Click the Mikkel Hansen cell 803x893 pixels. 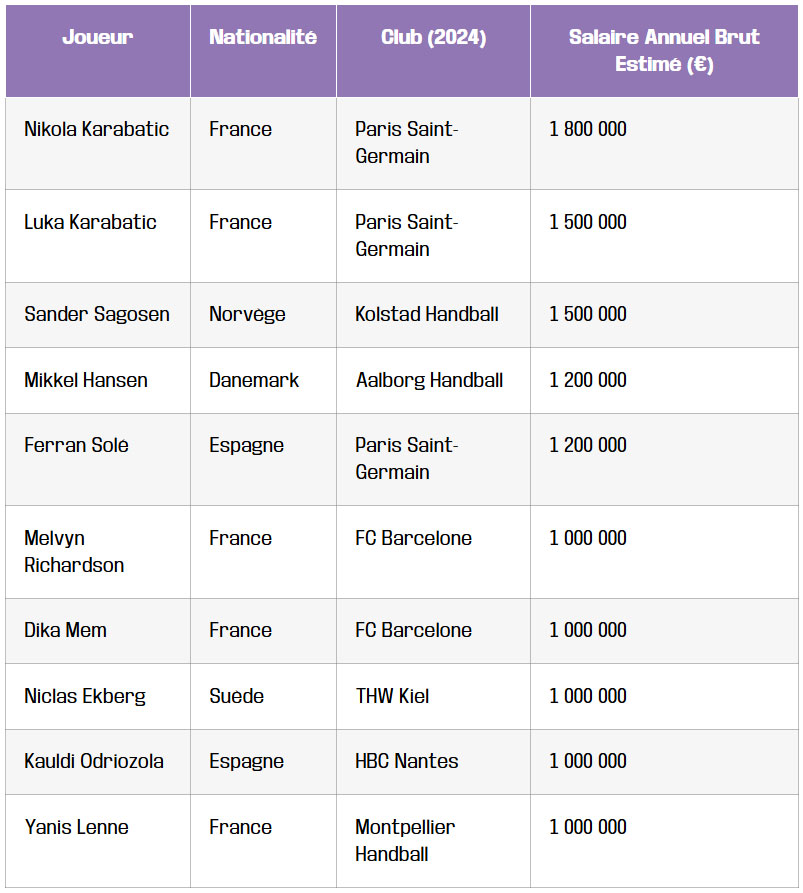point(86,381)
